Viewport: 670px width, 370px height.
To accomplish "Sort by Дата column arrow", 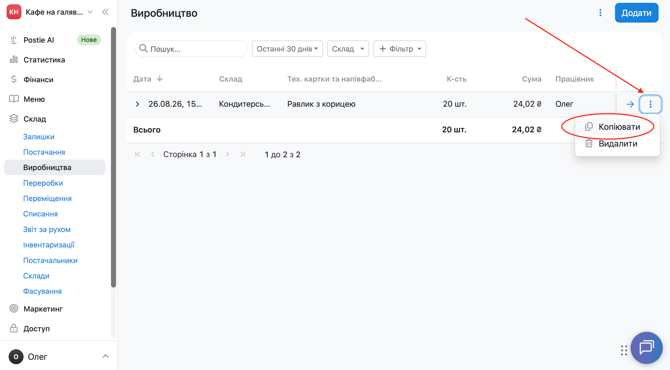I will (x=160, y=79).
